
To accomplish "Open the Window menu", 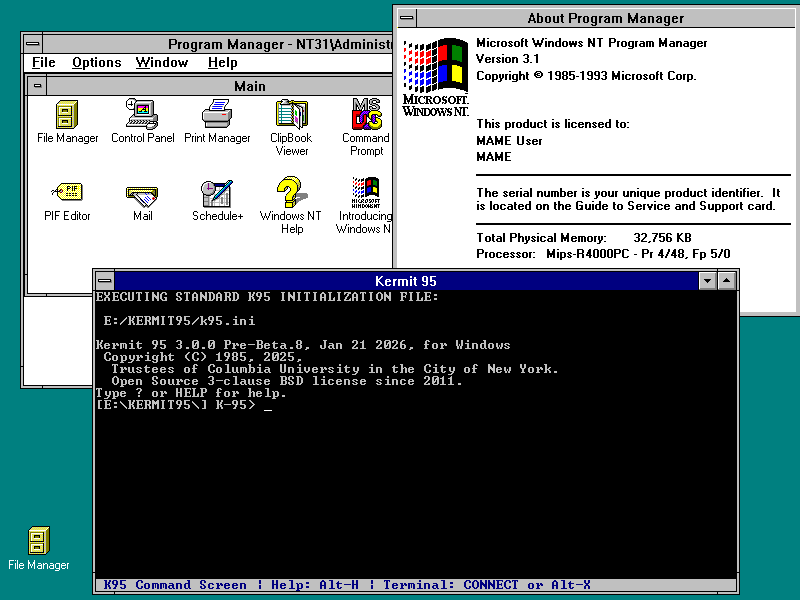I will (x=161, y=63).
